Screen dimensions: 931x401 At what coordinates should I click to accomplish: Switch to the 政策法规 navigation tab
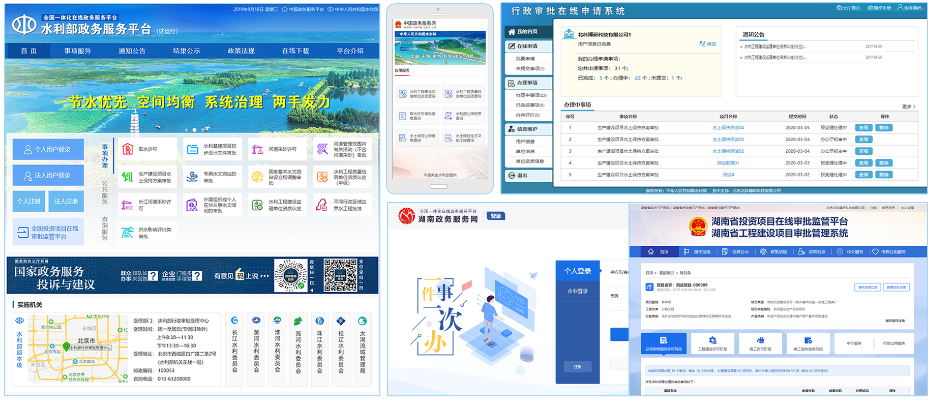click(242, 50)
